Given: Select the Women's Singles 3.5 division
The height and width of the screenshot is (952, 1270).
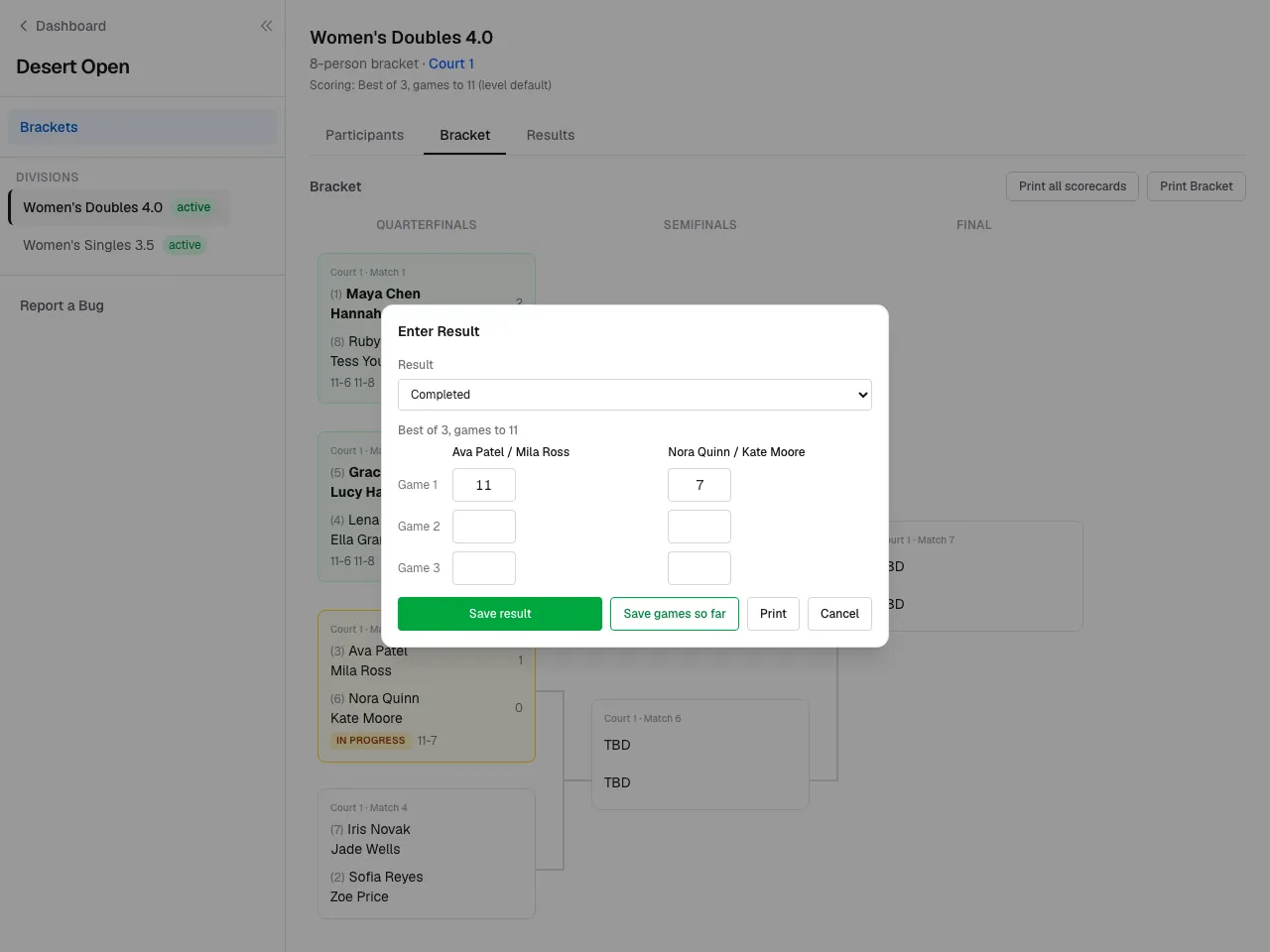Looking at the screenshot, I should tap(115, 245).
